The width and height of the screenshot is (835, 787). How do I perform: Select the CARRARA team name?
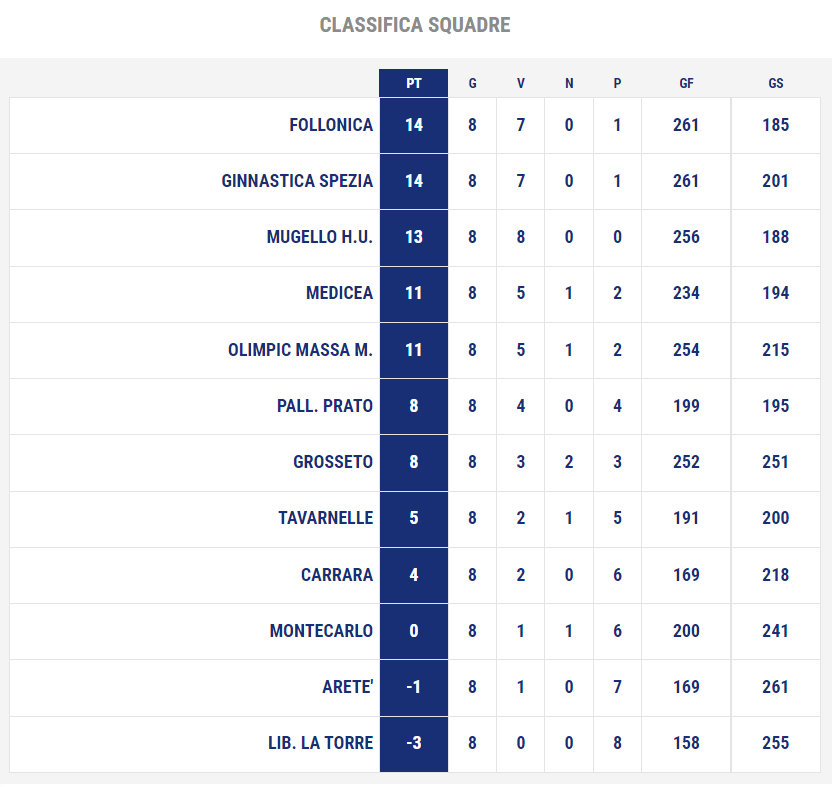(x=337, y=575)
